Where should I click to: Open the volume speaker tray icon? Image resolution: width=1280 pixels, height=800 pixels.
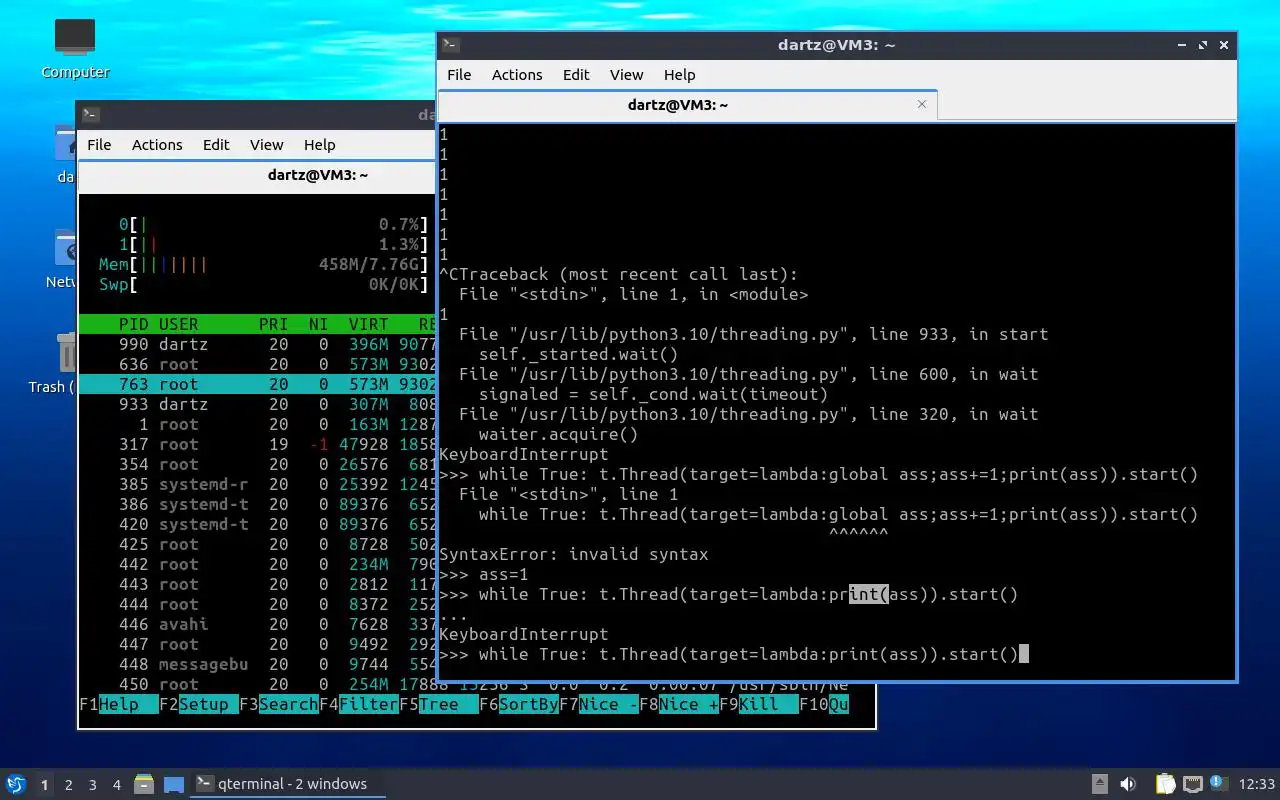coord(1128,784)
